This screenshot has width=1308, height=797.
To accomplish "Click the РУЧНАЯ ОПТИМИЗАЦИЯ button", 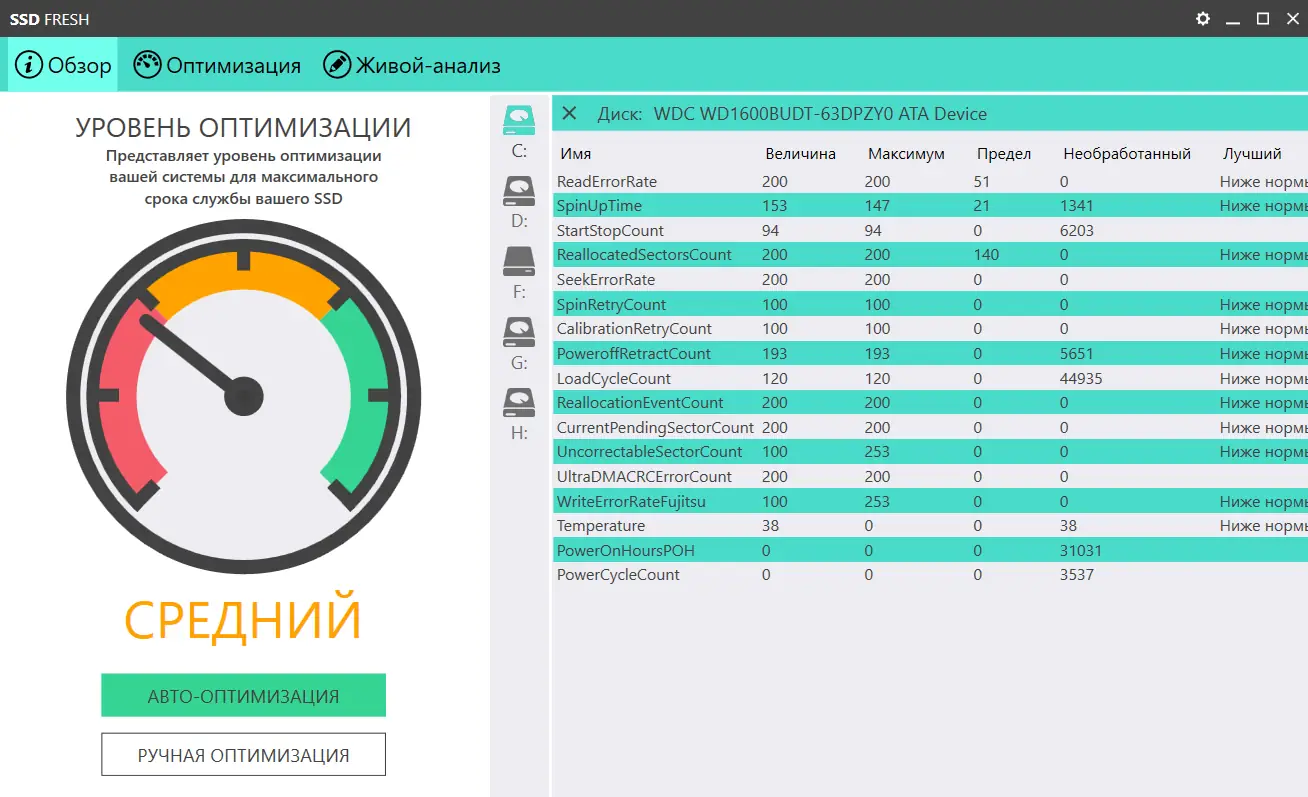I will [243, 755].
